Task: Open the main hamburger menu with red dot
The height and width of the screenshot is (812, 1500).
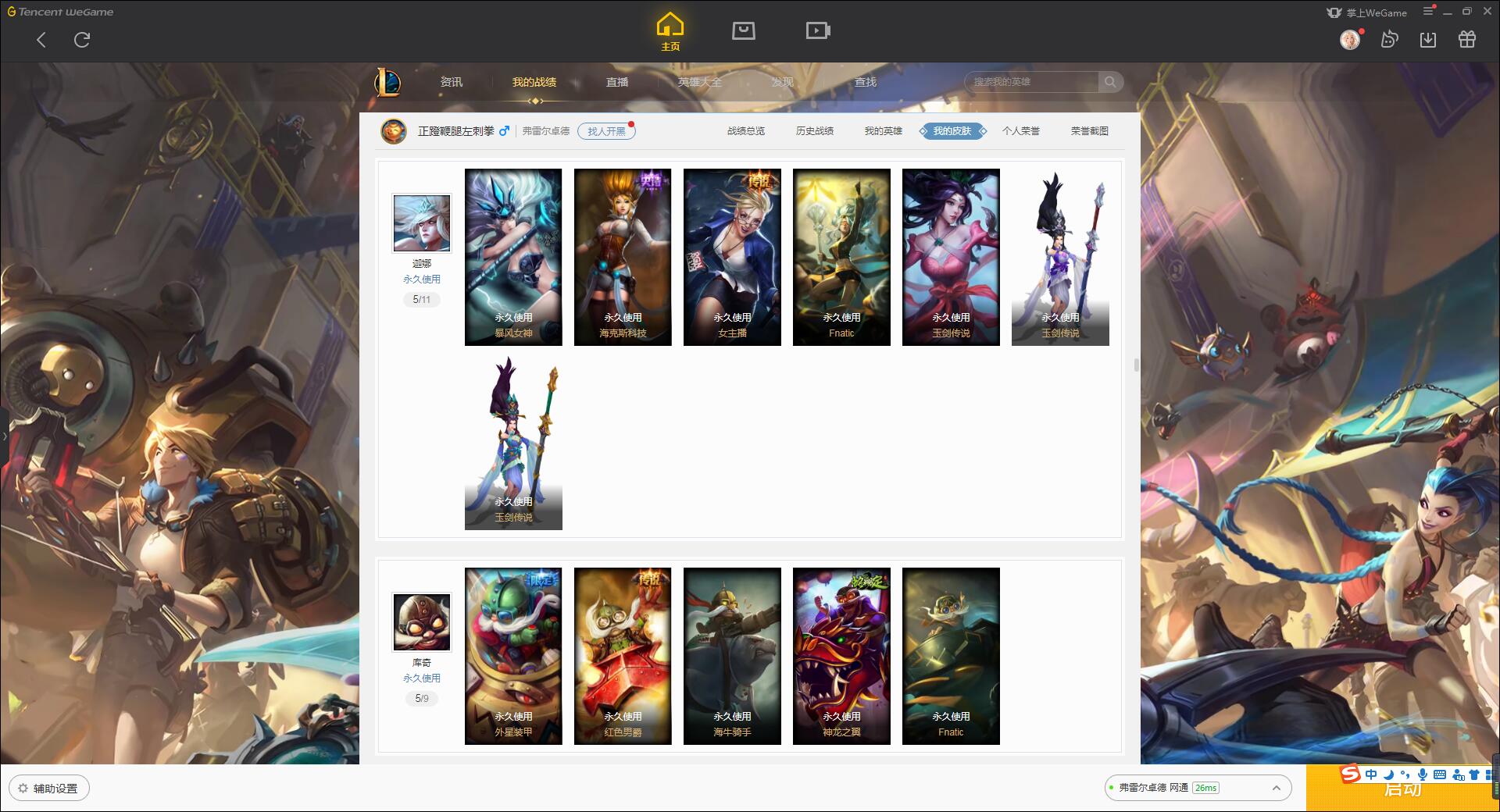Action: (x=1429, y=11)
